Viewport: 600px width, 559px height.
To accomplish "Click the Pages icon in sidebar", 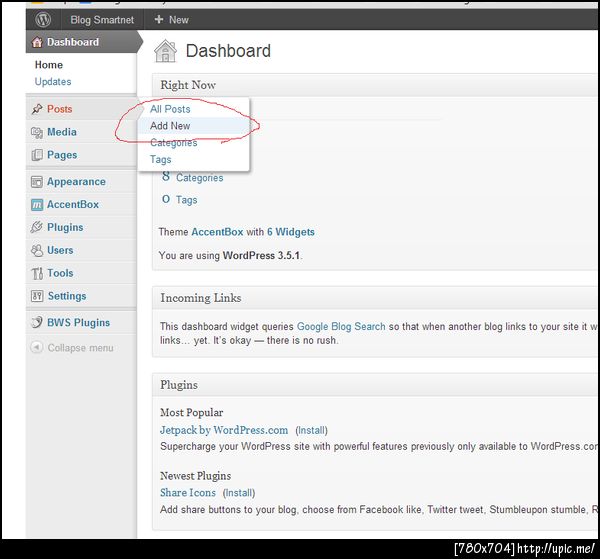I will (x=37, y=155).
